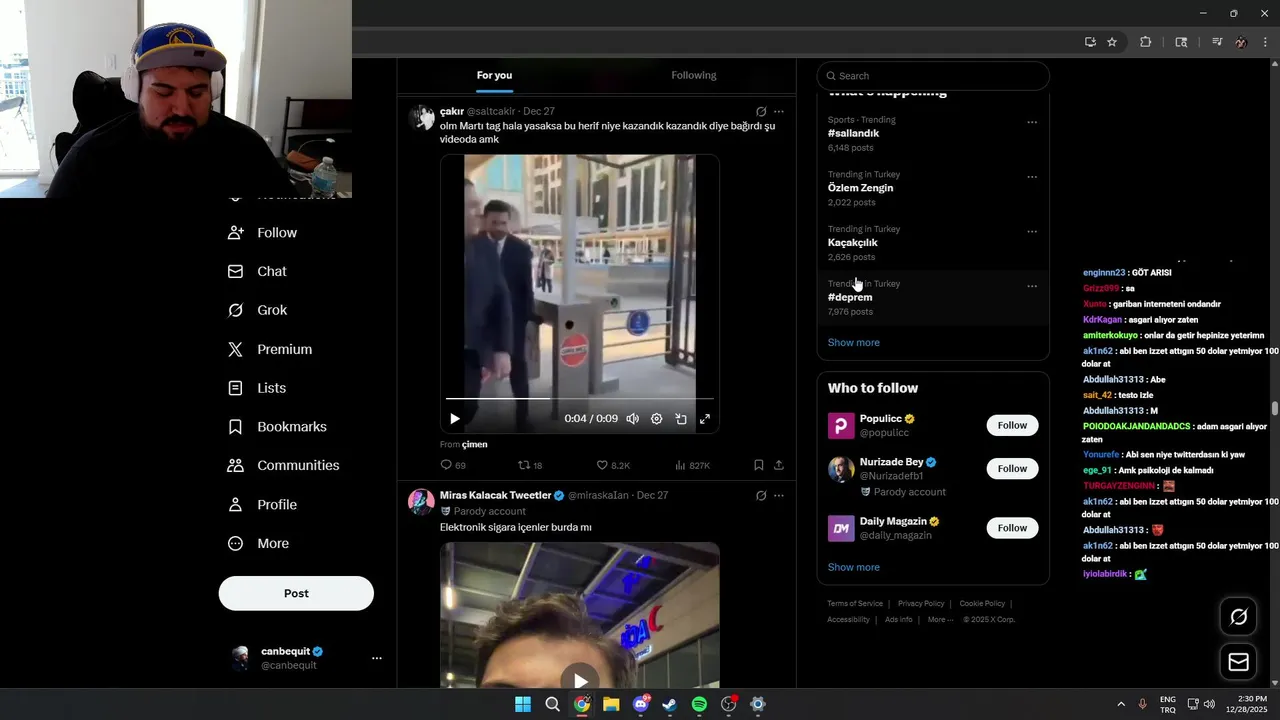Viewport: 1280px width, 720px height.
Task: Click Chrome install app icon in address bar
Action: 1090,42
